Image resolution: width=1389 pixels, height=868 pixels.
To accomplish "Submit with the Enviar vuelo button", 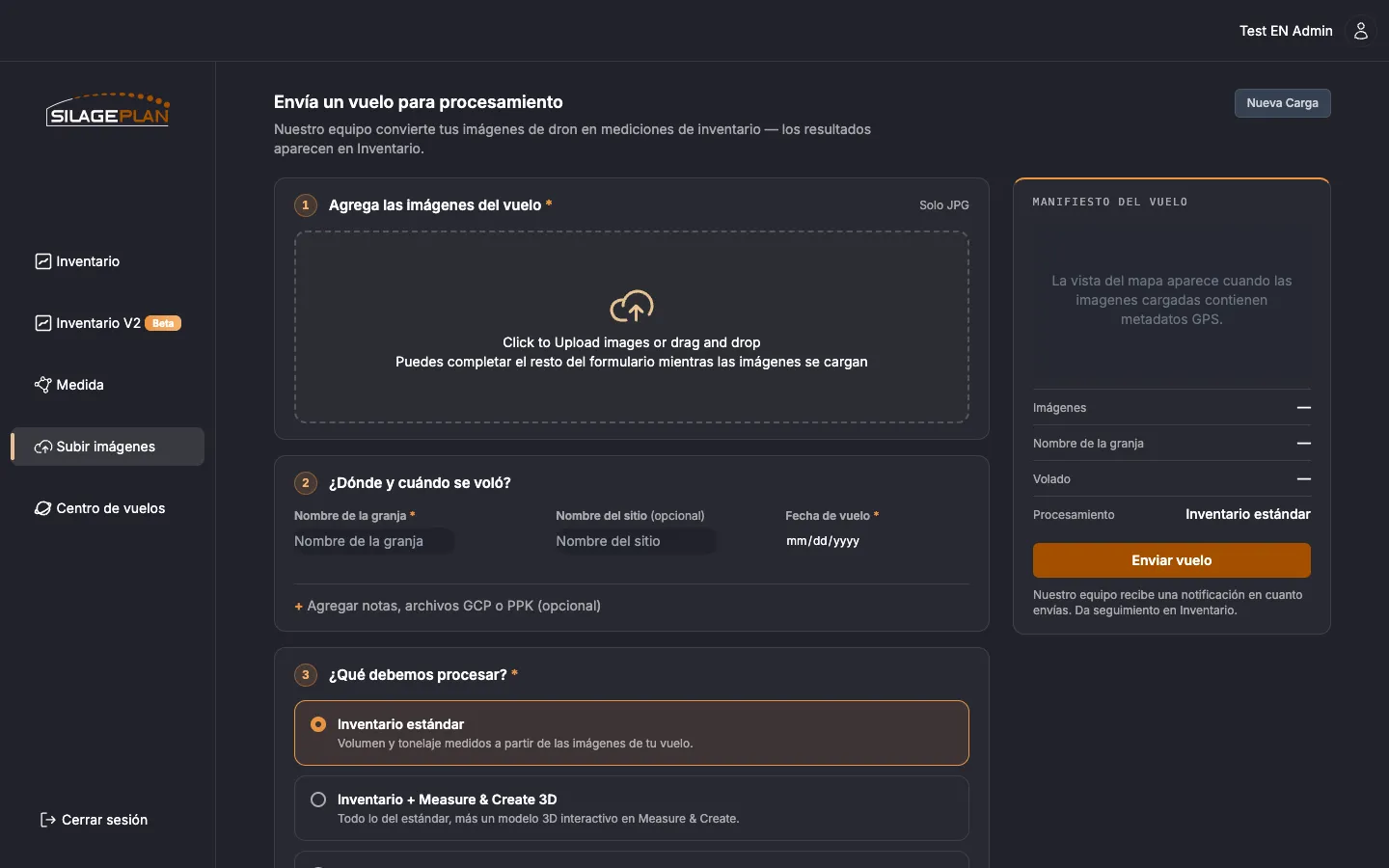I will pyautogui.click(x=1172, y=560).
